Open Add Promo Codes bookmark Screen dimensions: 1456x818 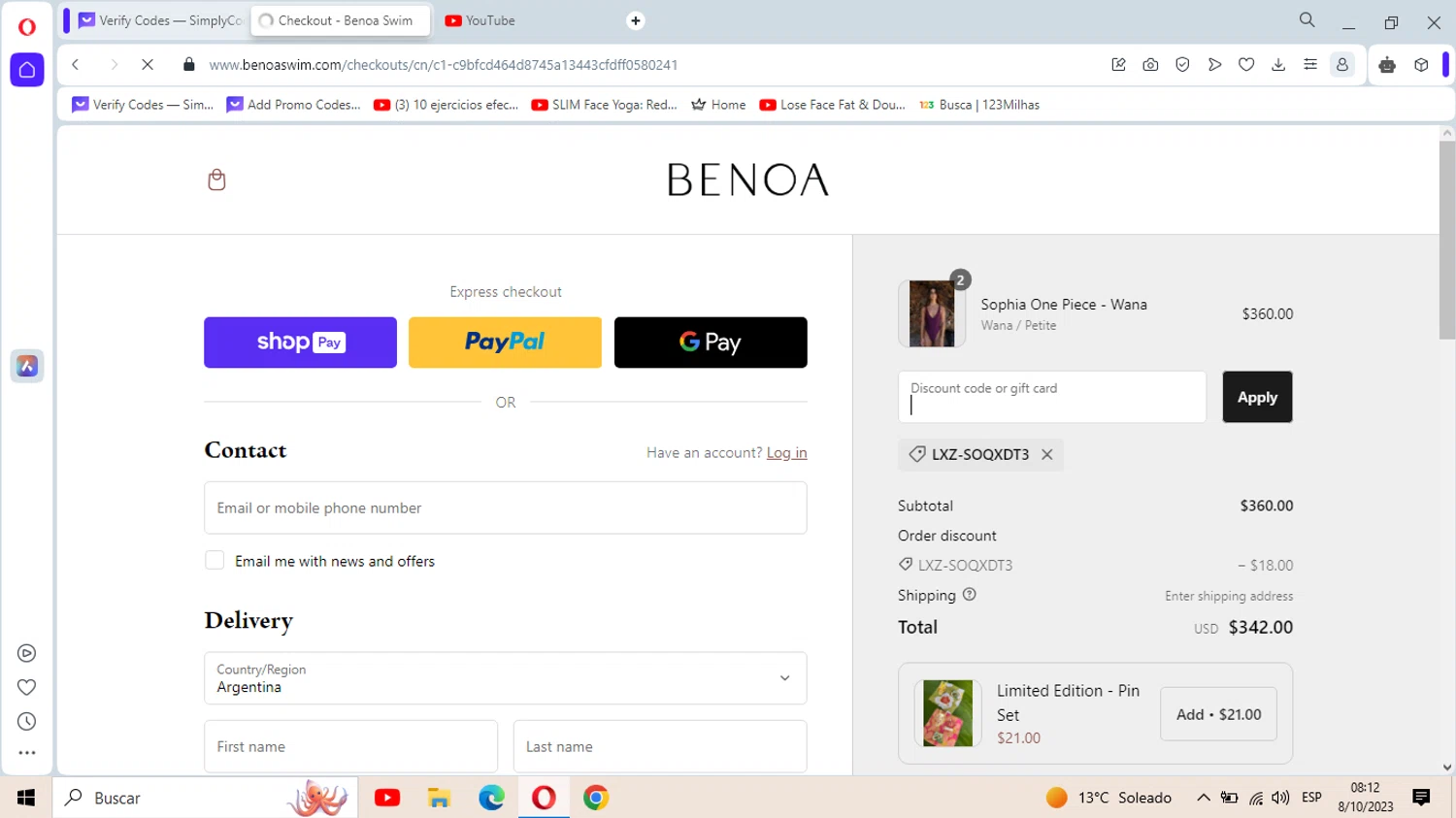pos(293,105)
